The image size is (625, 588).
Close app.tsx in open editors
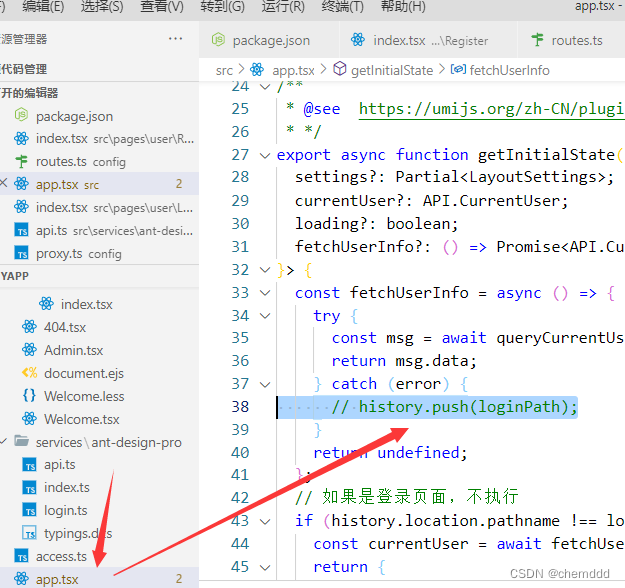click(x=4, y=183)
